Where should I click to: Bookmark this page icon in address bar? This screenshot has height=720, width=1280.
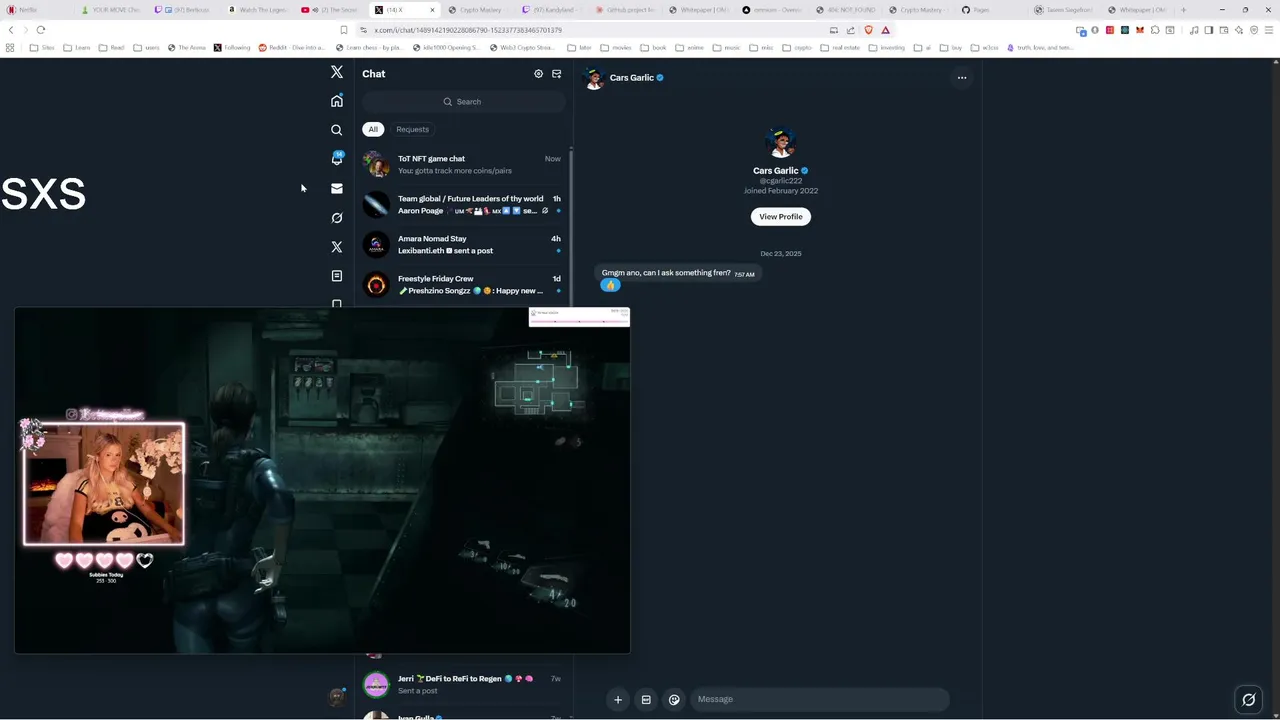coord(344,30)
